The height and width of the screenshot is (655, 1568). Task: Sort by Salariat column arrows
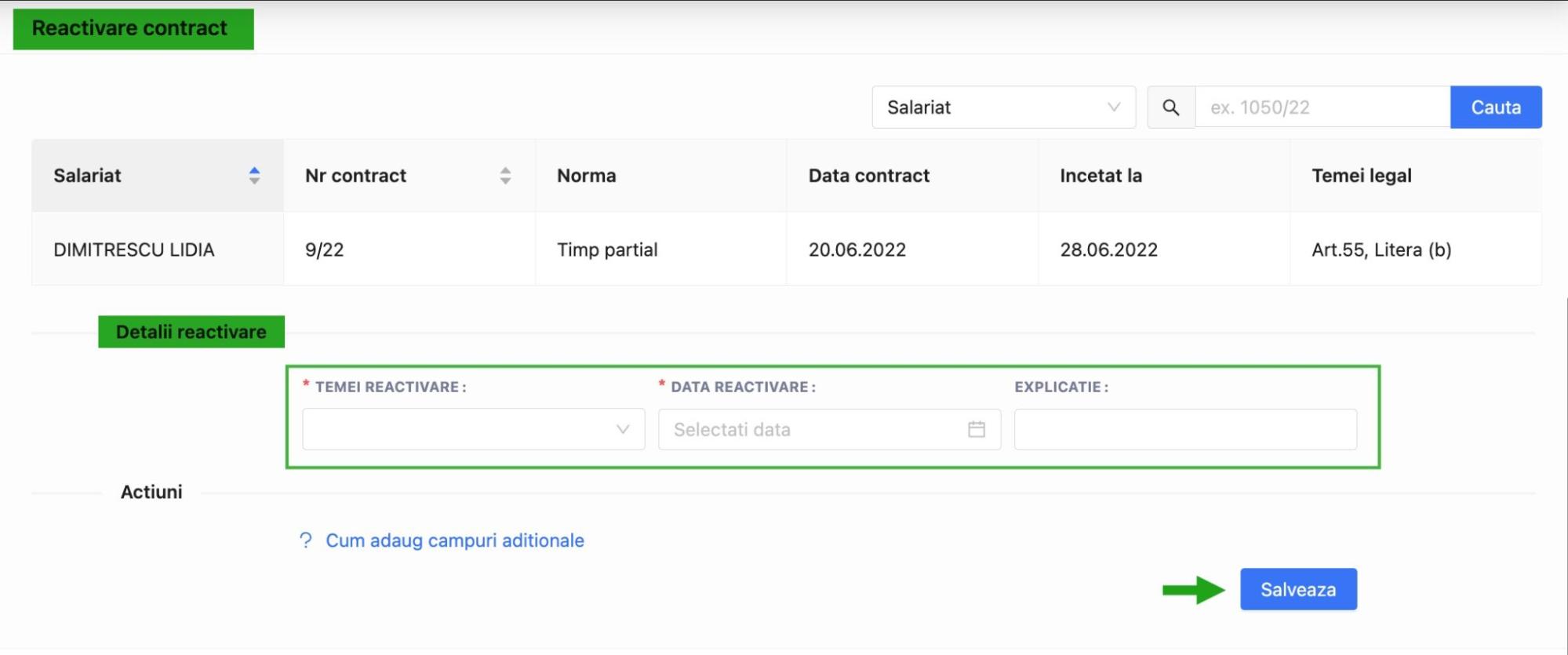click(254, 176)
